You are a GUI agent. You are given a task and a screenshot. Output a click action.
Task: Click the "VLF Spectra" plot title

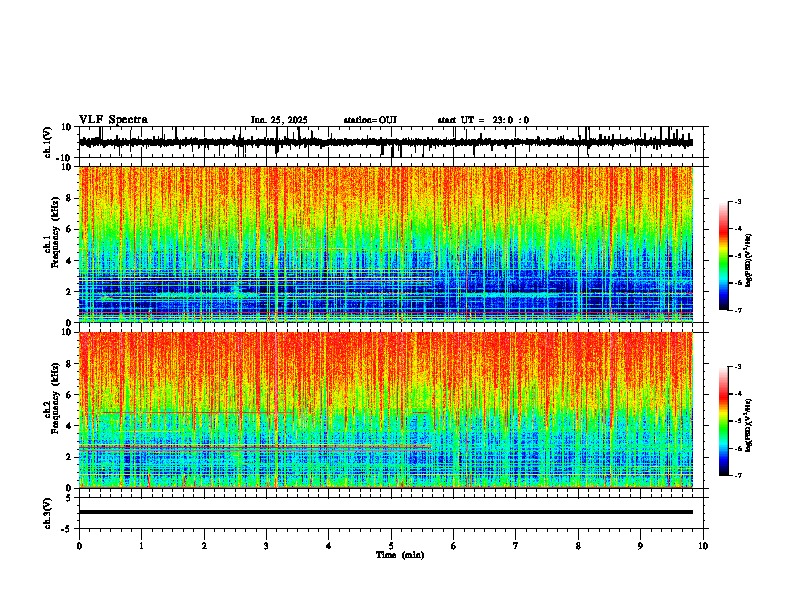(113, 120)
